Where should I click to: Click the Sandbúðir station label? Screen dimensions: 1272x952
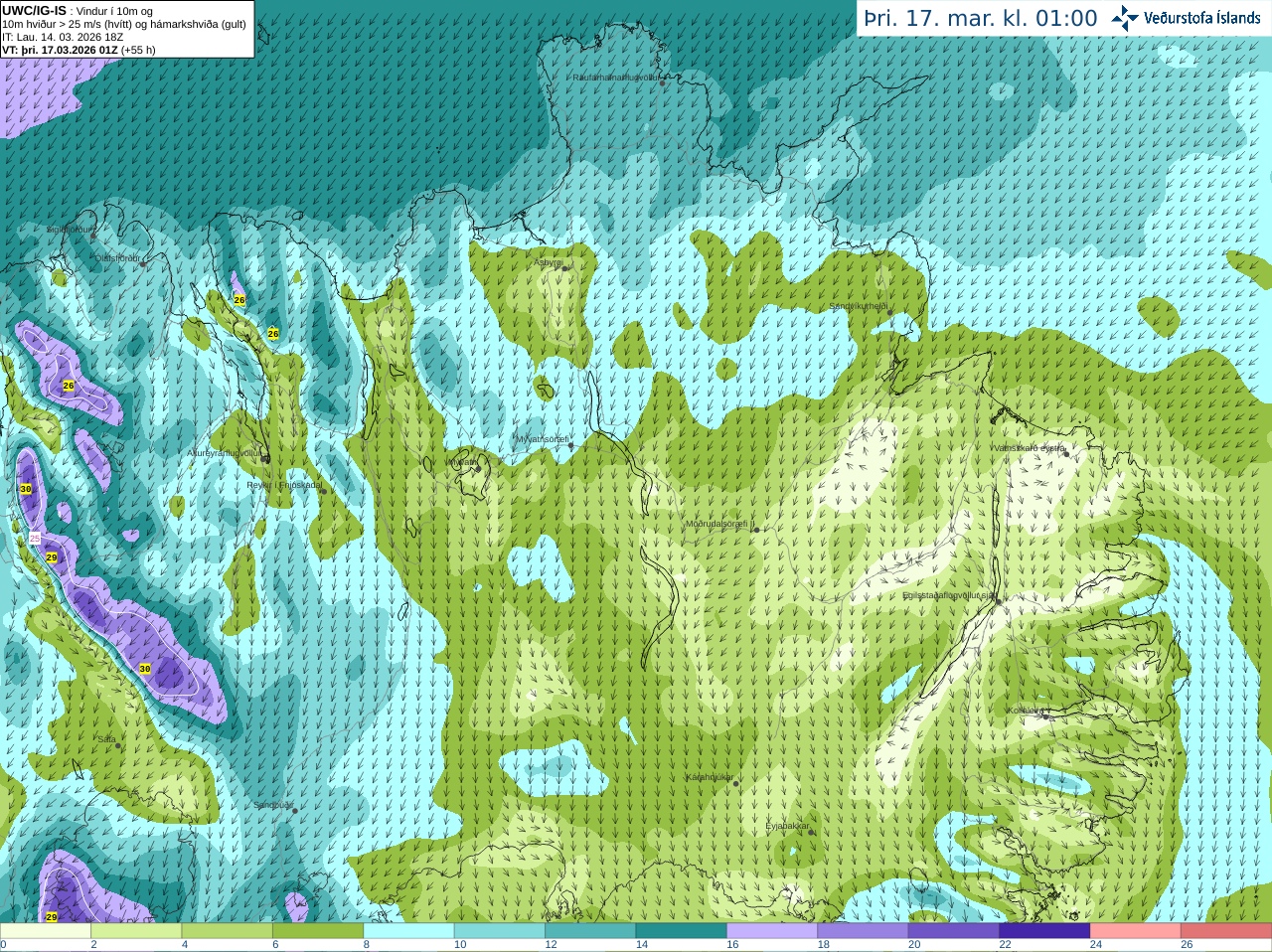(x=273, y=805)
